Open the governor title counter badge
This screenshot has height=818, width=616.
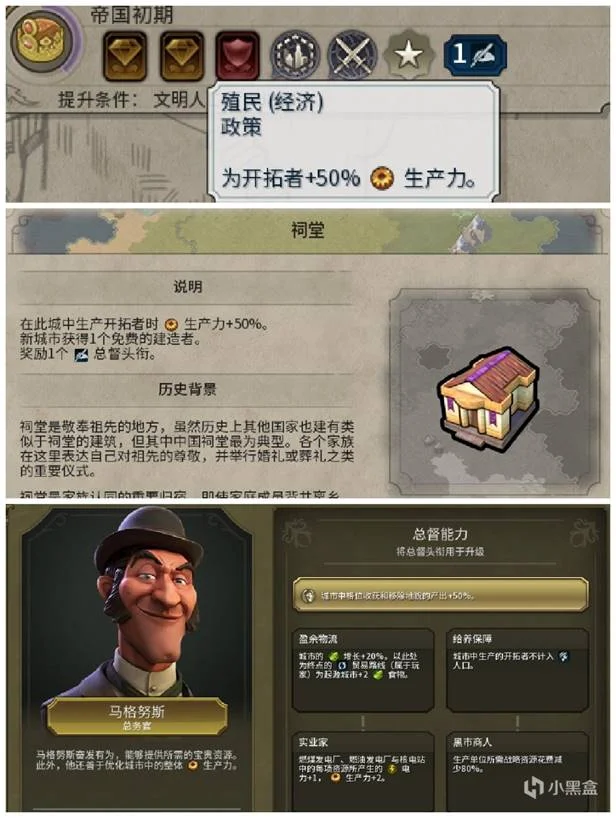474,54
